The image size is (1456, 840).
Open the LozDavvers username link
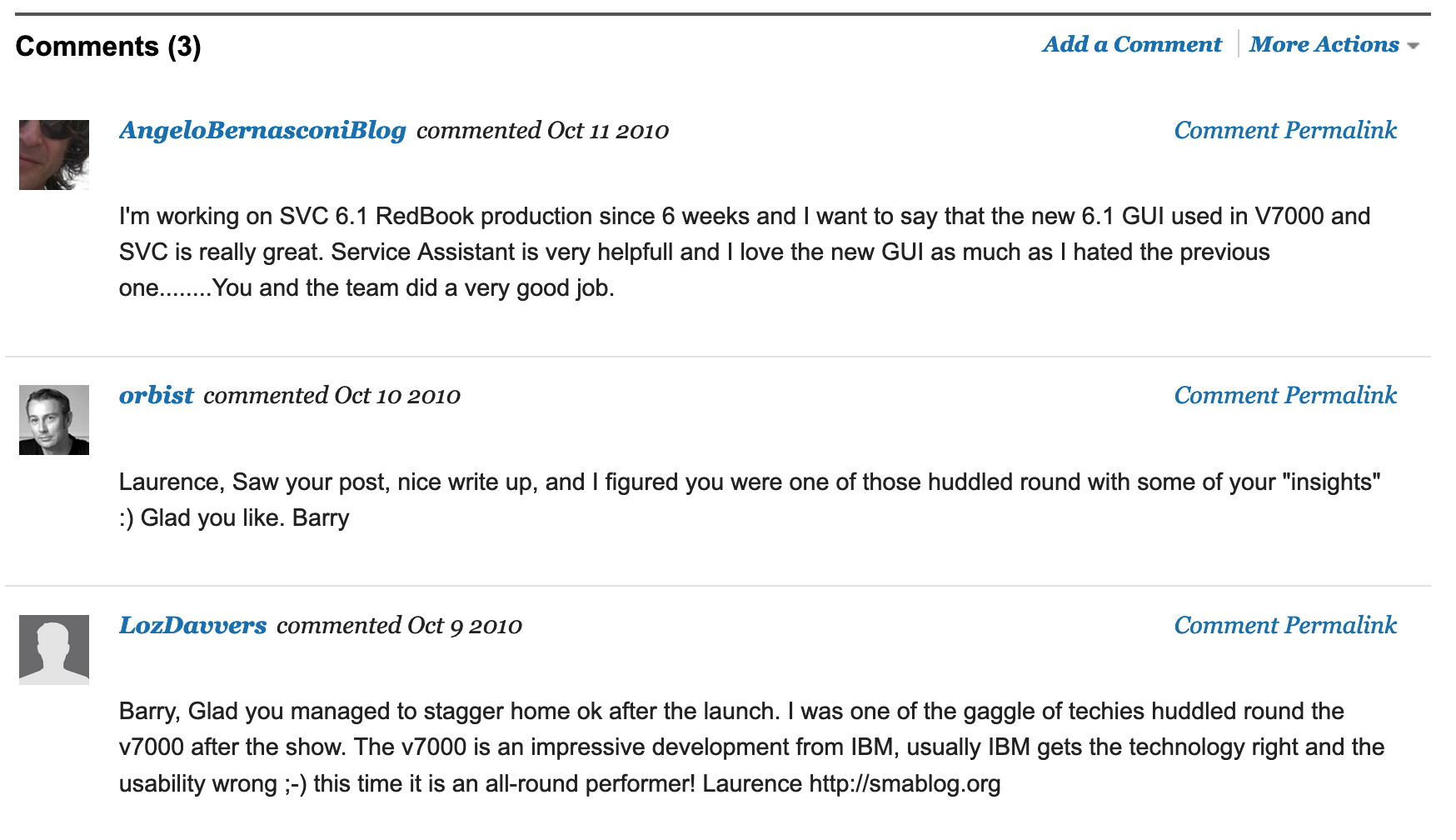[x=192, y=626]
